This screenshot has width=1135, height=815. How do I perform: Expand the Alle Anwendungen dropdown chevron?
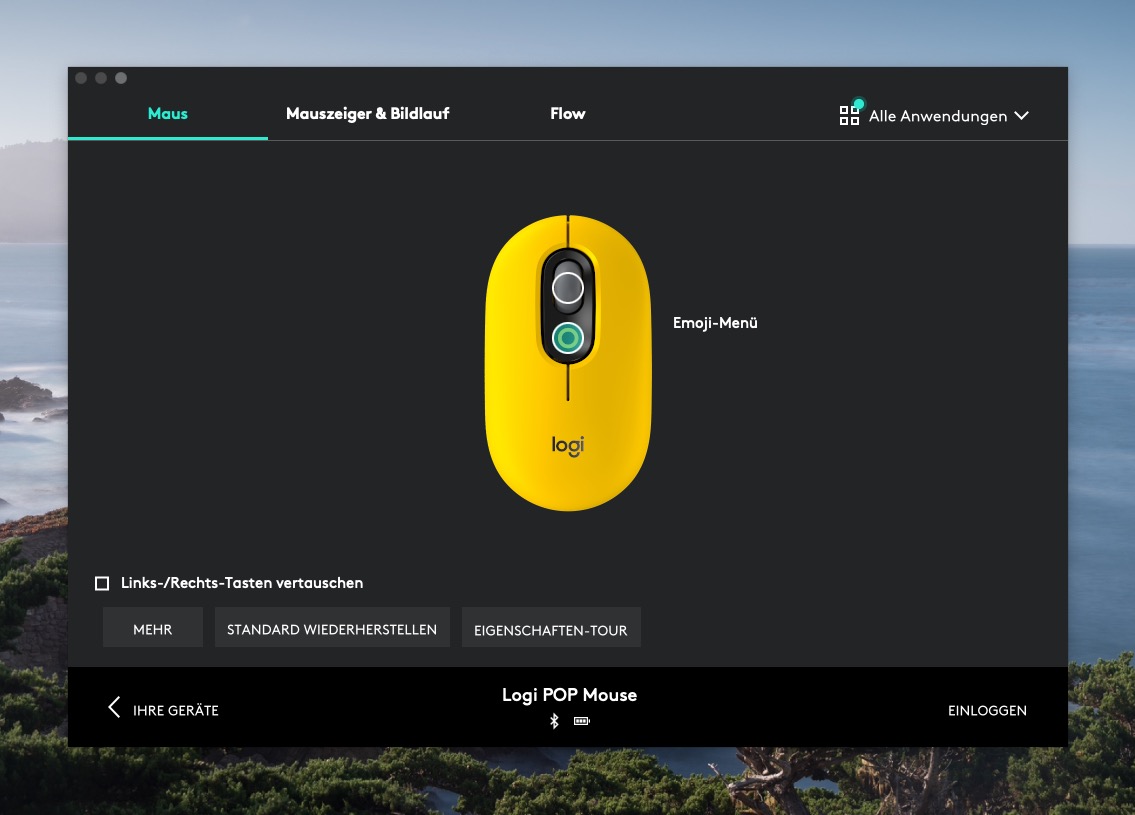1021,116
